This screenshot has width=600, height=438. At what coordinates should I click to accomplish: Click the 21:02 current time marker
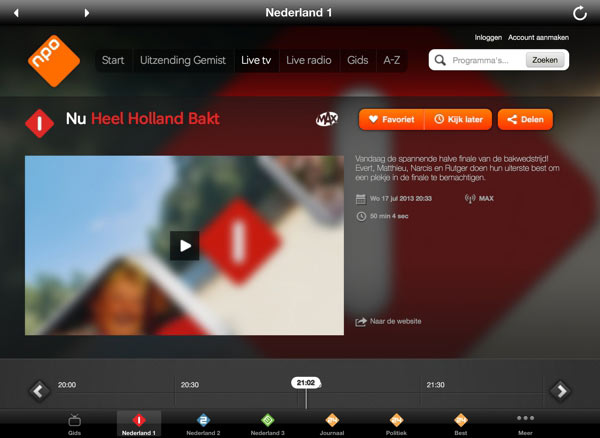click(306, 383)
